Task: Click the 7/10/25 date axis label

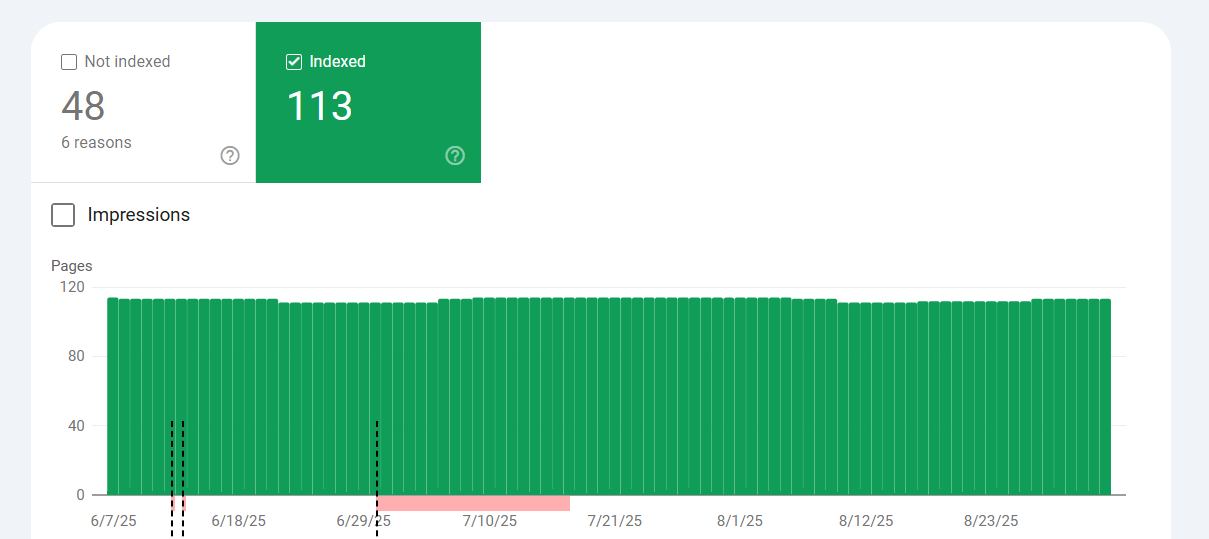Action: [490, 521]
